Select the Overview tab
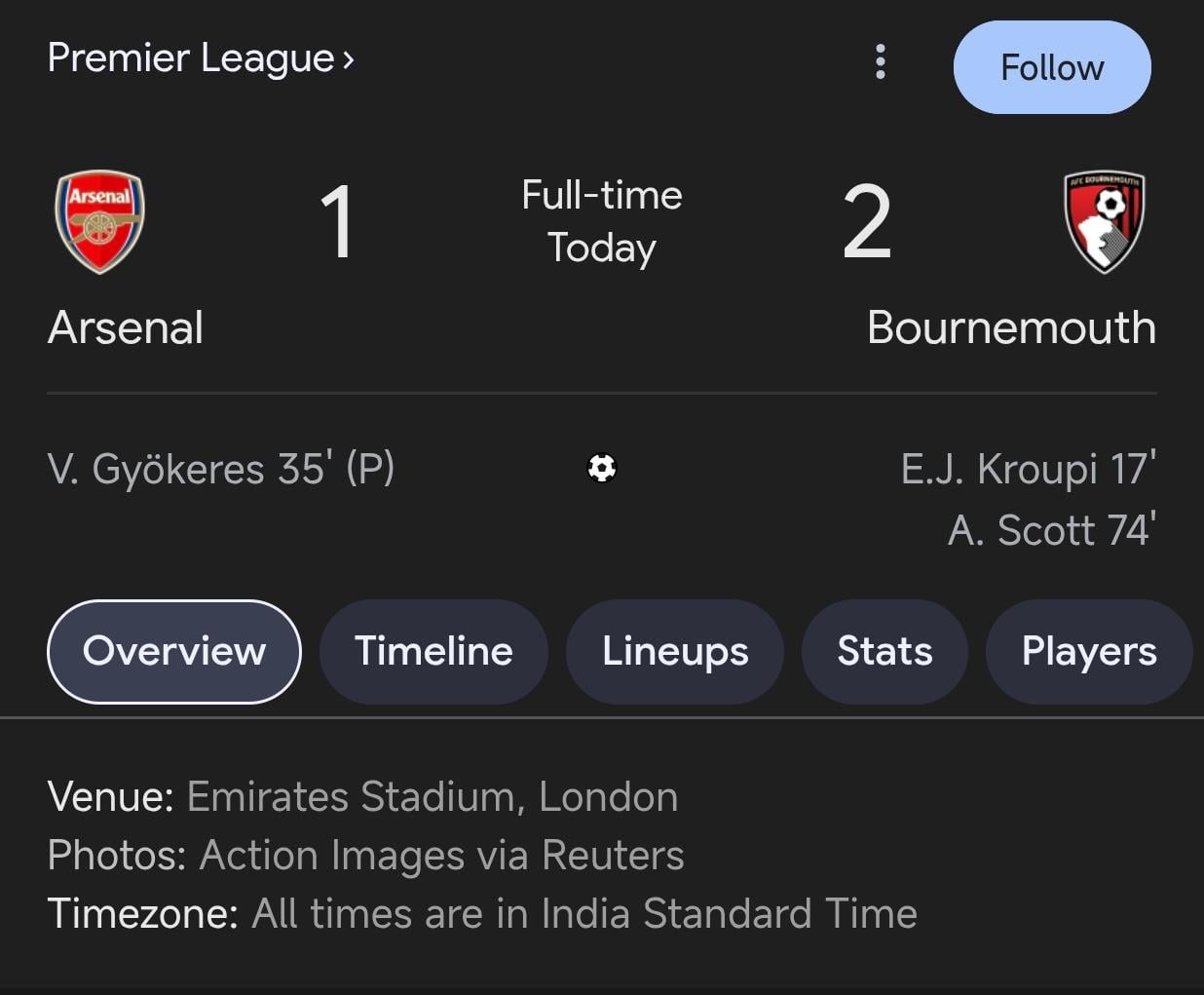1204x995 pixels. [x=174, y=651]
